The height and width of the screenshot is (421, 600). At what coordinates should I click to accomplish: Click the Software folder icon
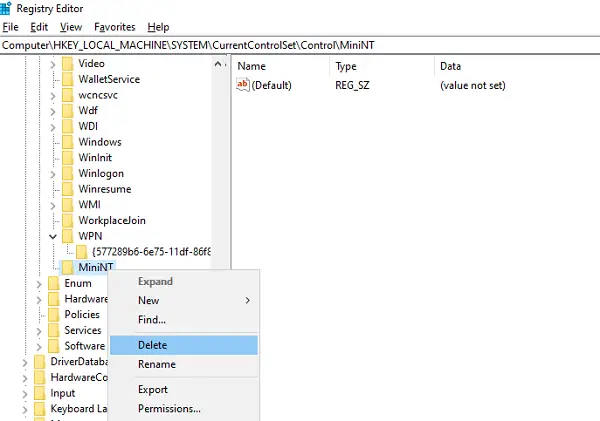click(x=54, y=346)
